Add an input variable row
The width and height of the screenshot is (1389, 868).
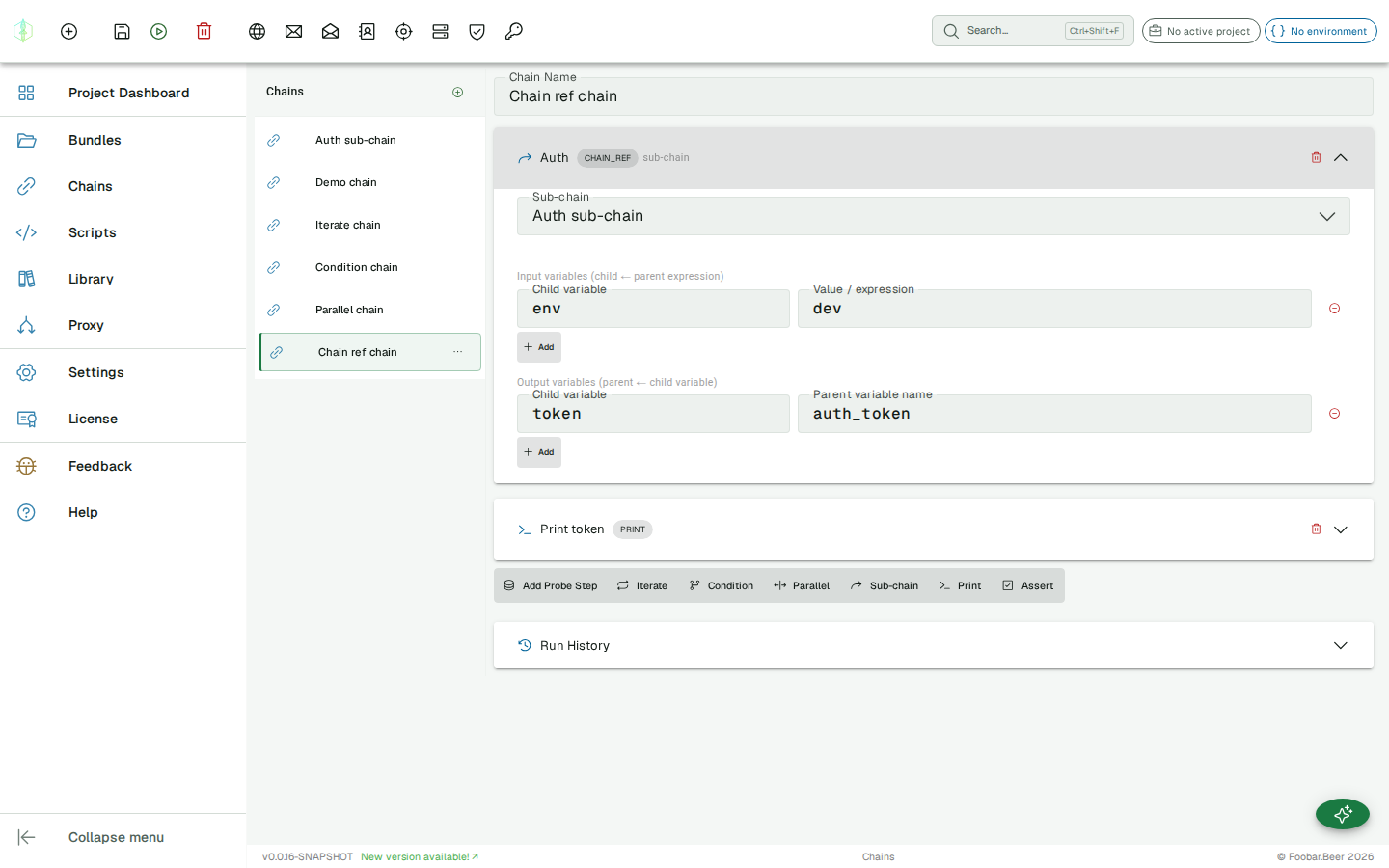[539, 347]
